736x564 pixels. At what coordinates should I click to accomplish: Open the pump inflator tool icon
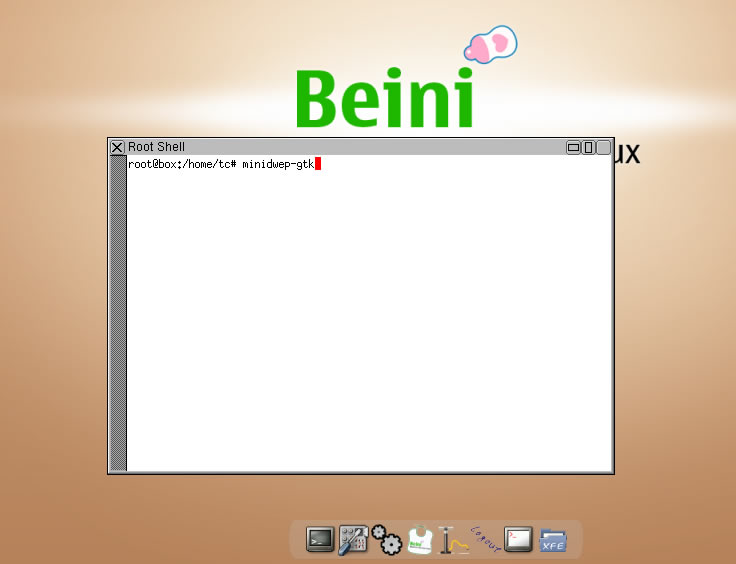[453, 540]
